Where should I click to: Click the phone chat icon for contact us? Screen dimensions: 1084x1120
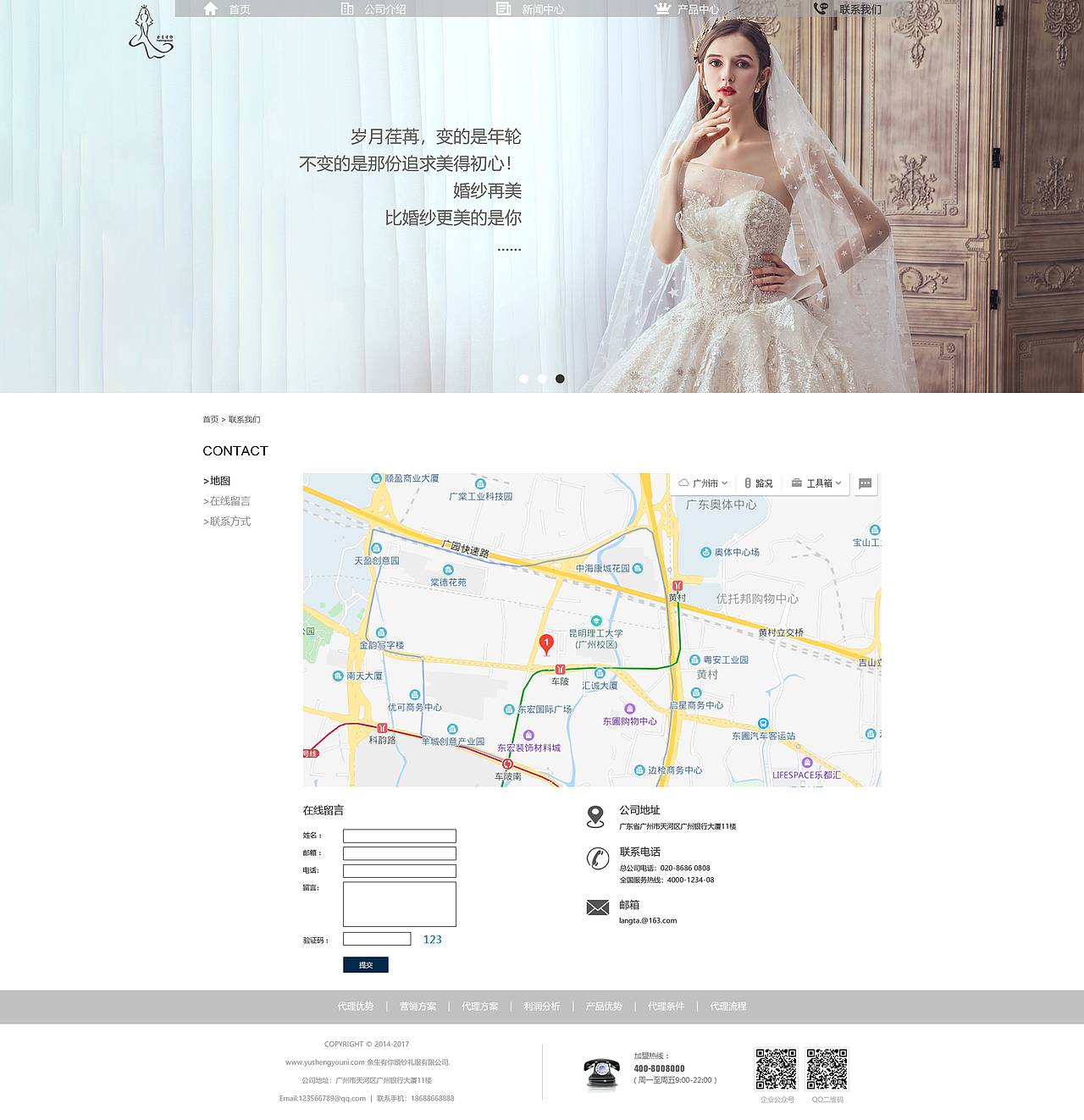(821, 8)
